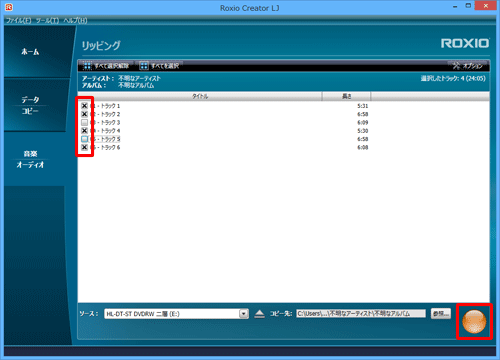This screenshot has height=360, width=500.
Task: Open the ヘルプ menu
Action: pos(75,21)
